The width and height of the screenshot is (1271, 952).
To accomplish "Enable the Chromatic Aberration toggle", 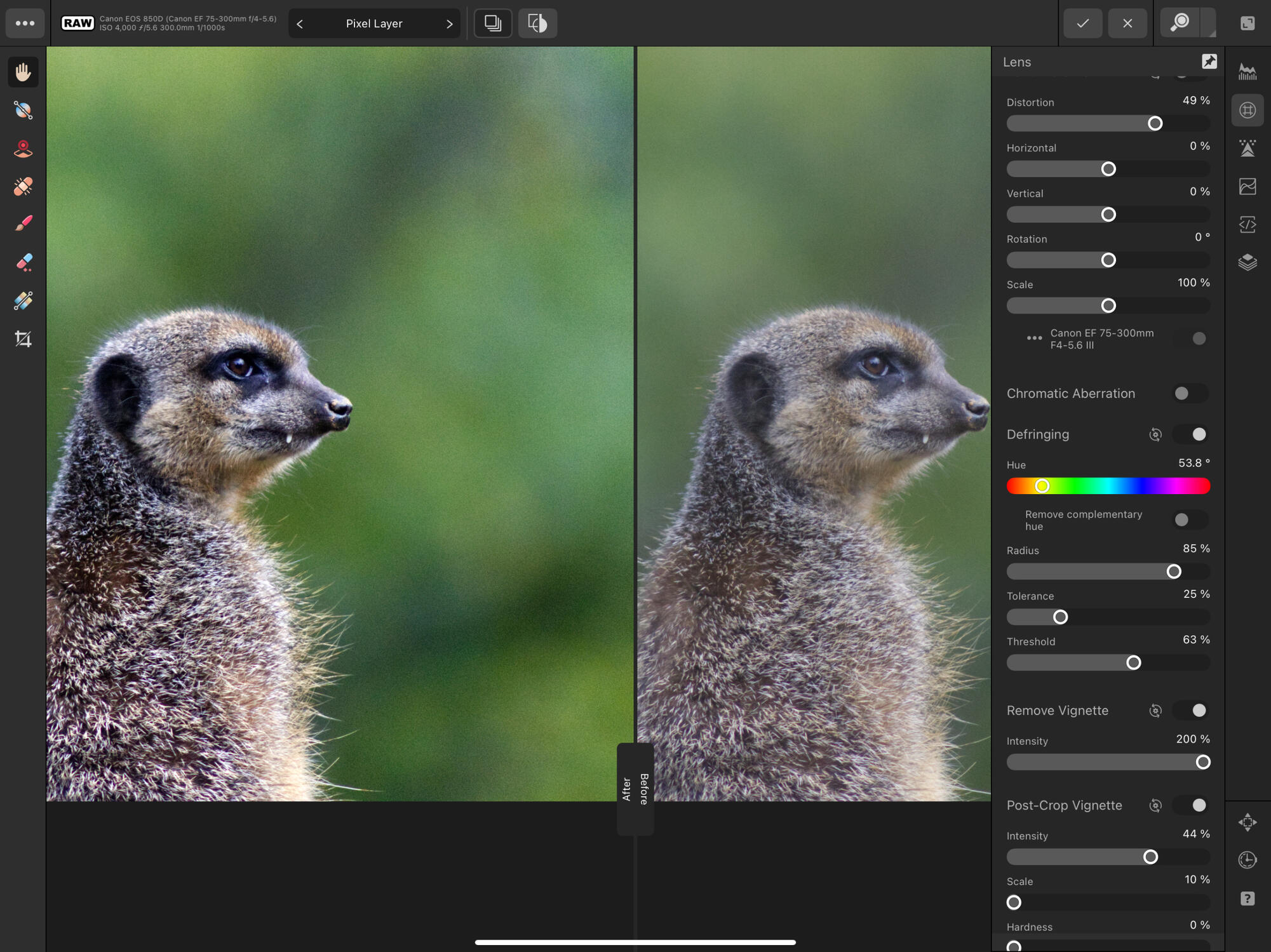I will (1189, 393).
